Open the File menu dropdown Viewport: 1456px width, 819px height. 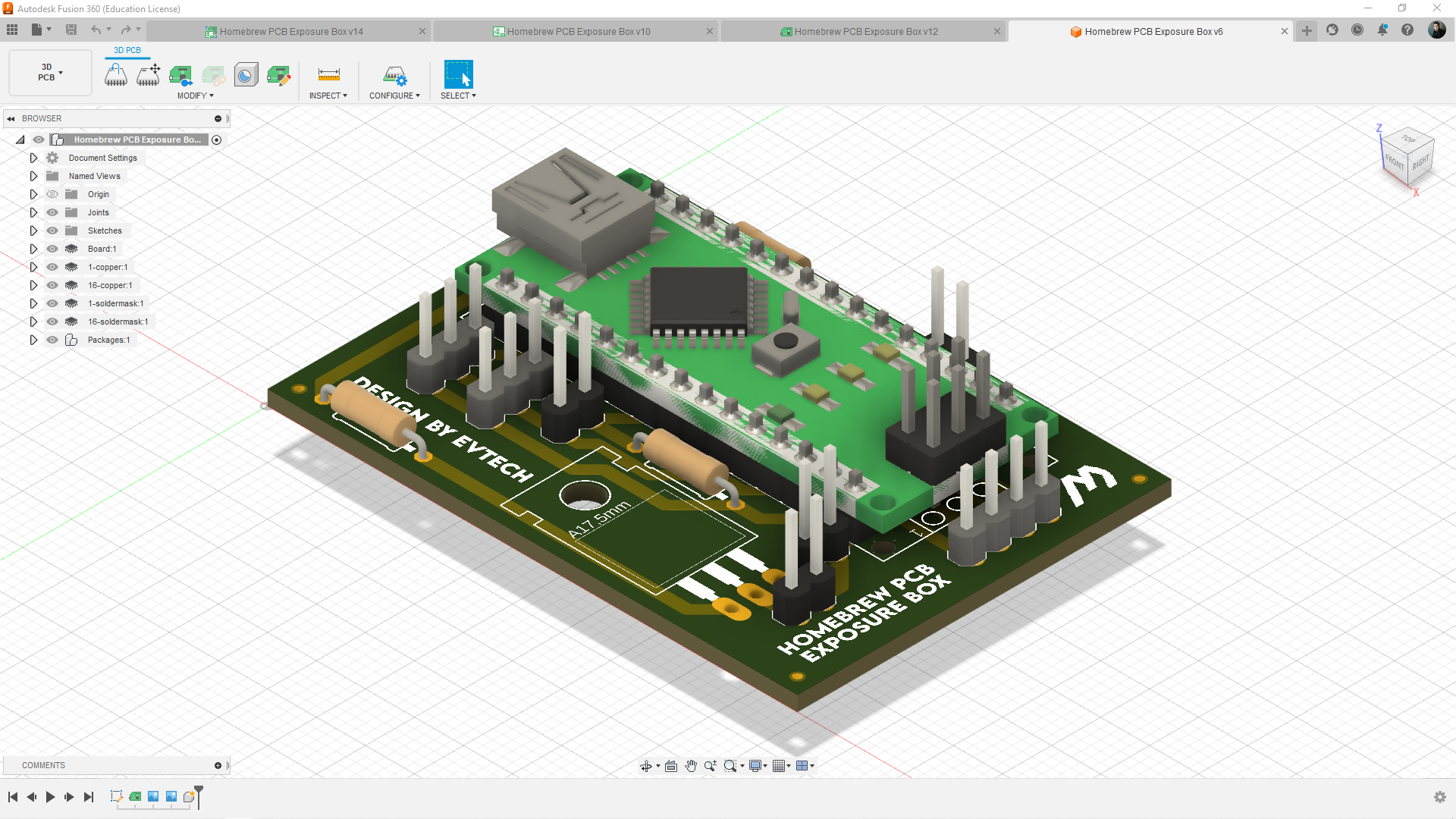(41, 30)
